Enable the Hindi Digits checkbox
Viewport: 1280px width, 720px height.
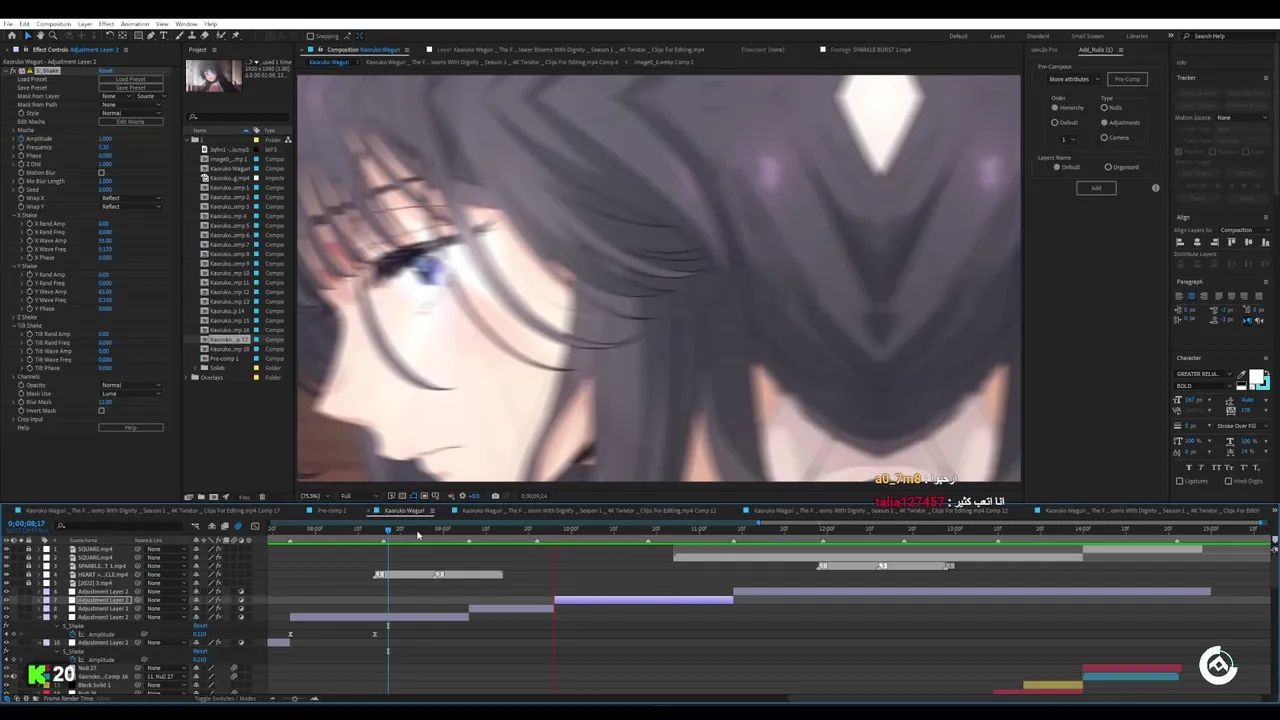[x=1229, y=481]
